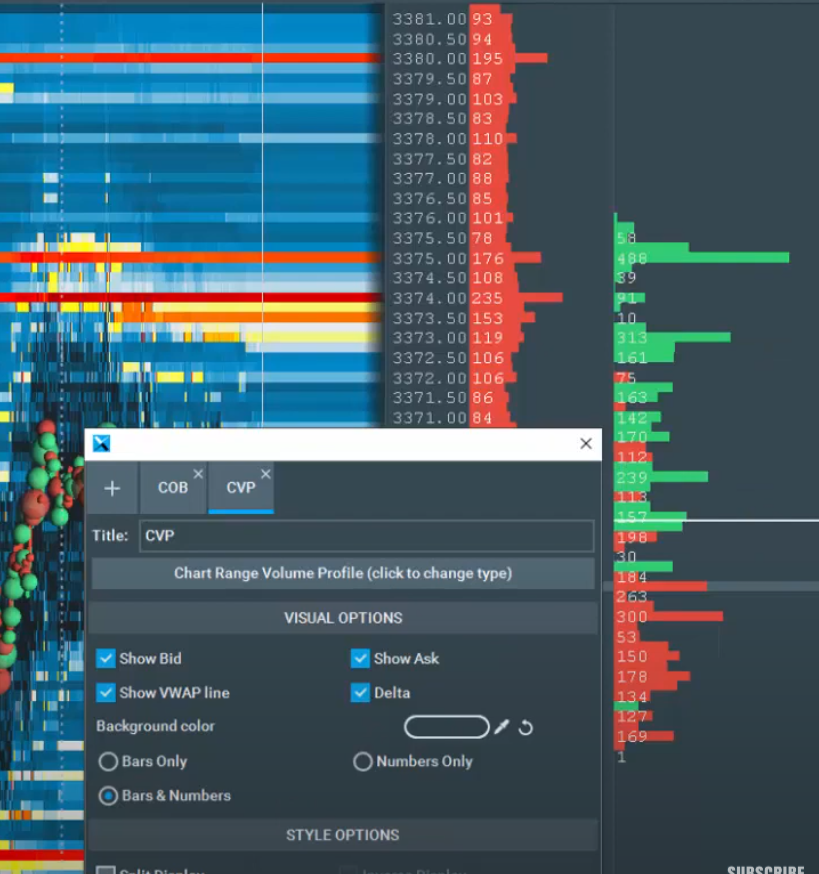Open Chart Range Volume Profile type selector

343,573
